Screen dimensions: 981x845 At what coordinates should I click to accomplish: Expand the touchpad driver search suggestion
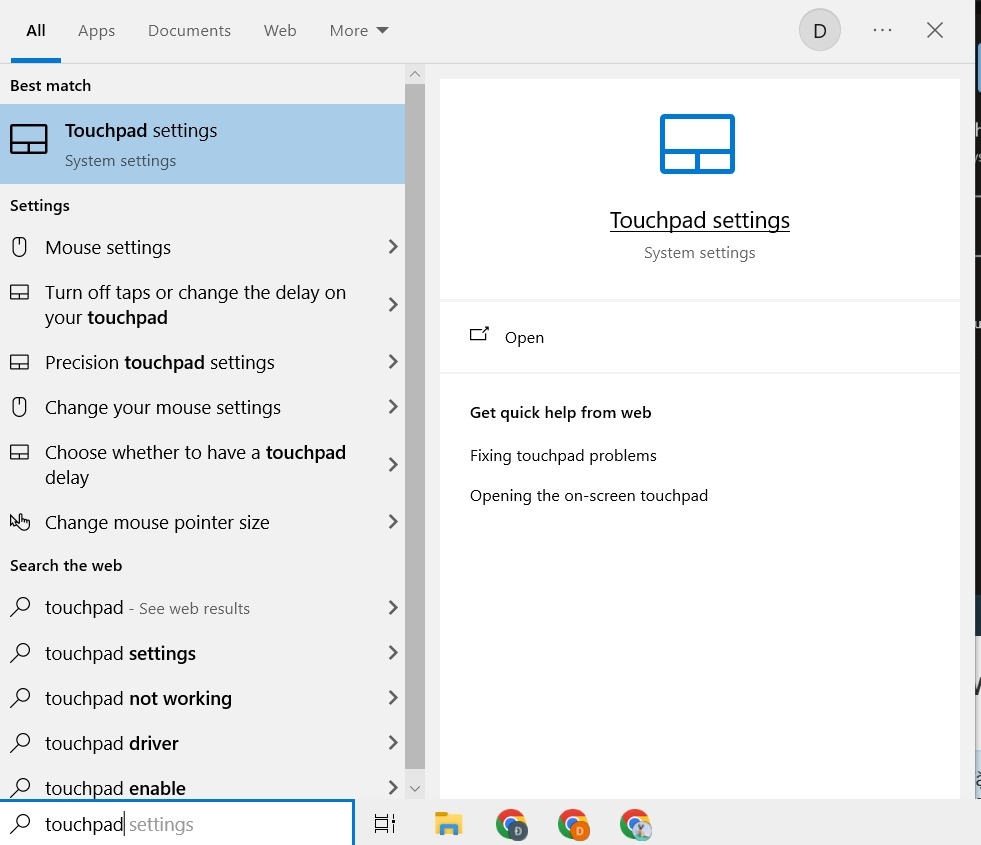tap(113, 743)
